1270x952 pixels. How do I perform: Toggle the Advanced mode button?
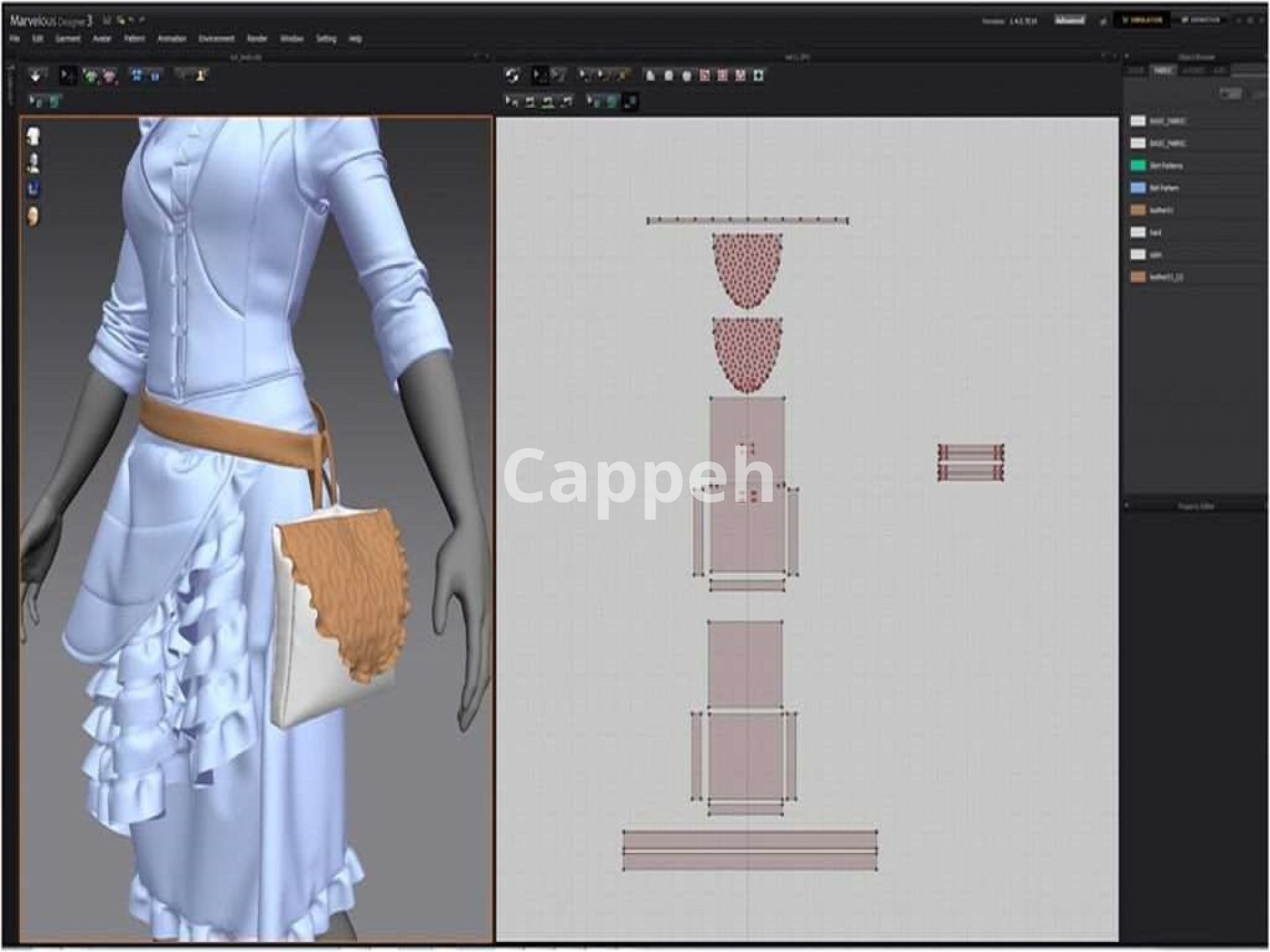coord(1070,20)
